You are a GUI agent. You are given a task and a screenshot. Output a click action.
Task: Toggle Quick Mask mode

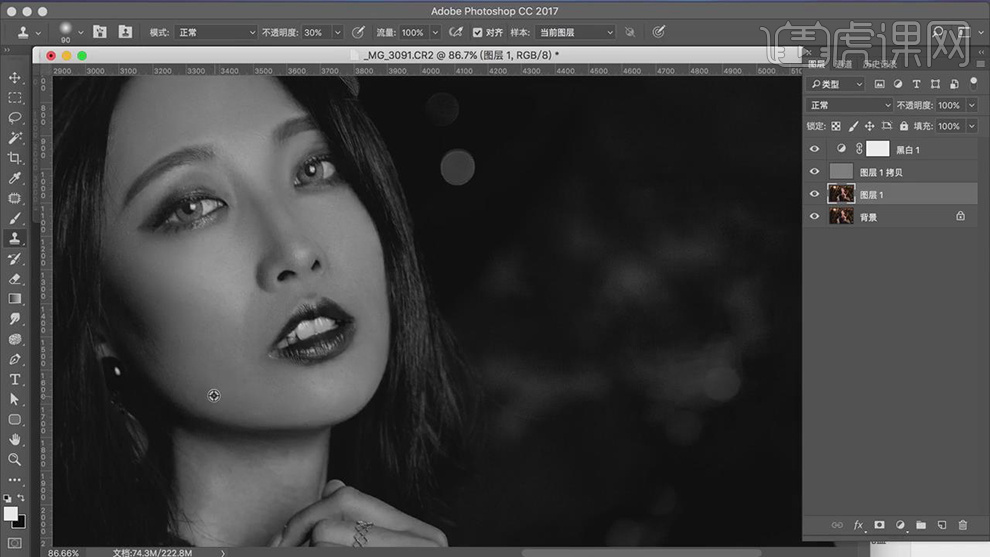pyautogui.click(x=15, y=543)
